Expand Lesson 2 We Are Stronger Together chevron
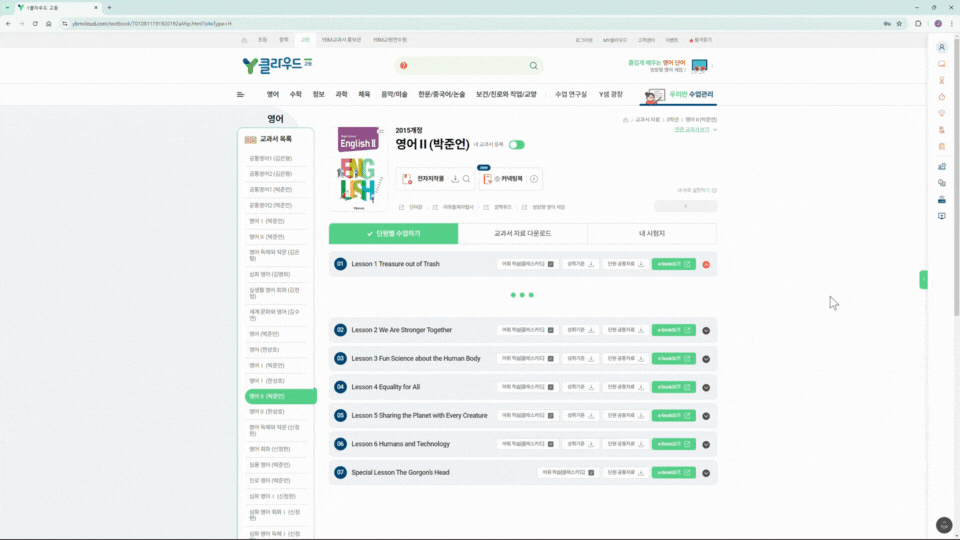This screenshot has height=540, width=960. [706, 331]
